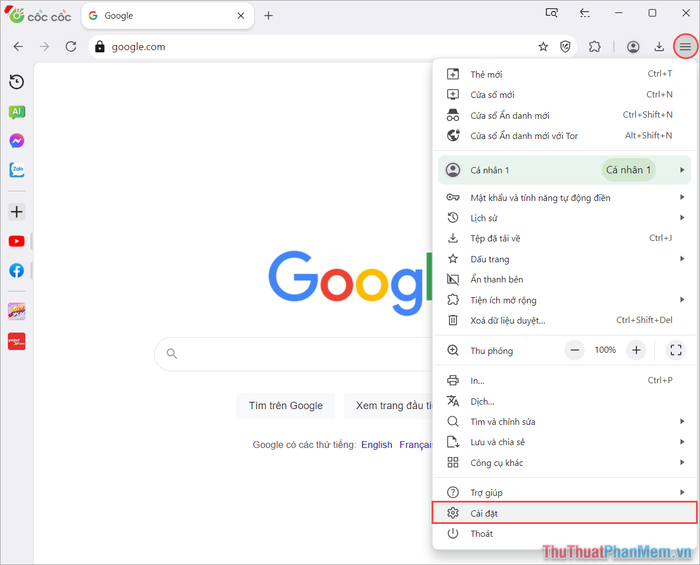The width and height of the screenshot is (700, 565).
Task: Expand 'Mật khẩu và tính năng tự động điền'
Action: (x=564, y=197)
